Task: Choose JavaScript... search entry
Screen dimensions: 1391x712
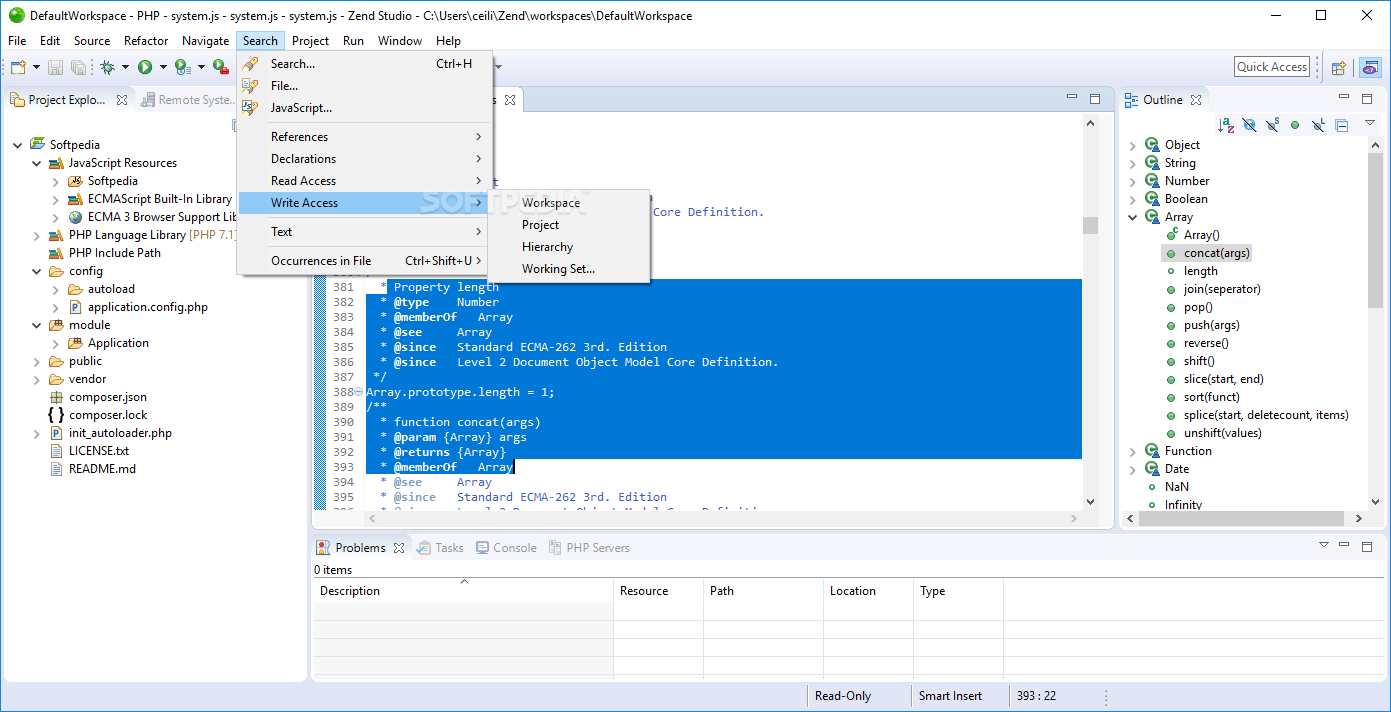Action: (x=364, y=108)
